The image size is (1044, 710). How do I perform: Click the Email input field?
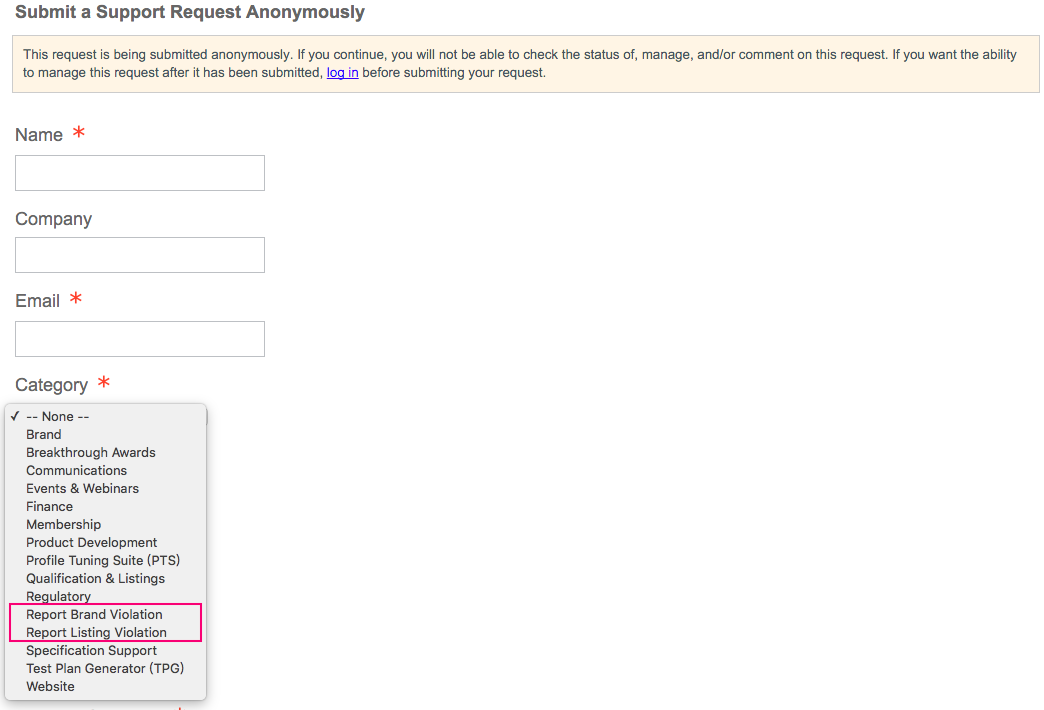tap(140, 339)
